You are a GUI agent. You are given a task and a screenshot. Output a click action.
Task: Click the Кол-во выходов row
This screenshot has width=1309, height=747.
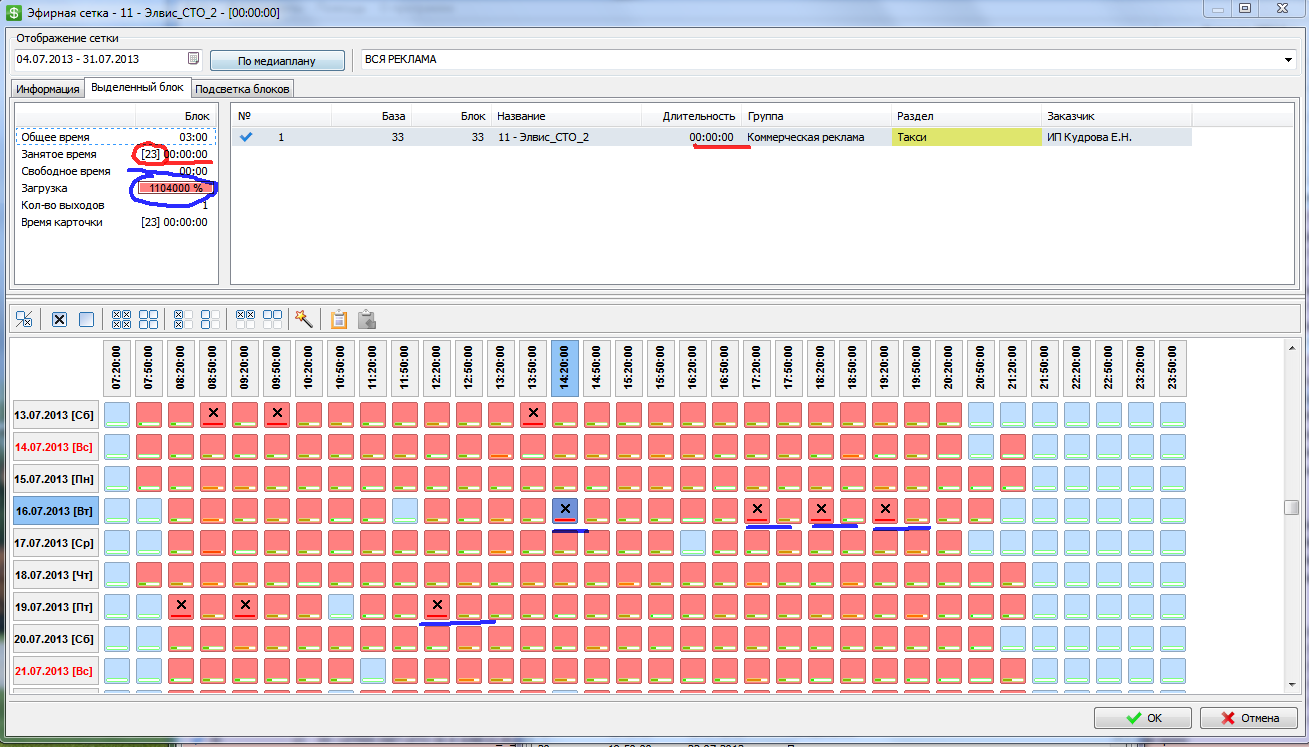click(115, 205)
